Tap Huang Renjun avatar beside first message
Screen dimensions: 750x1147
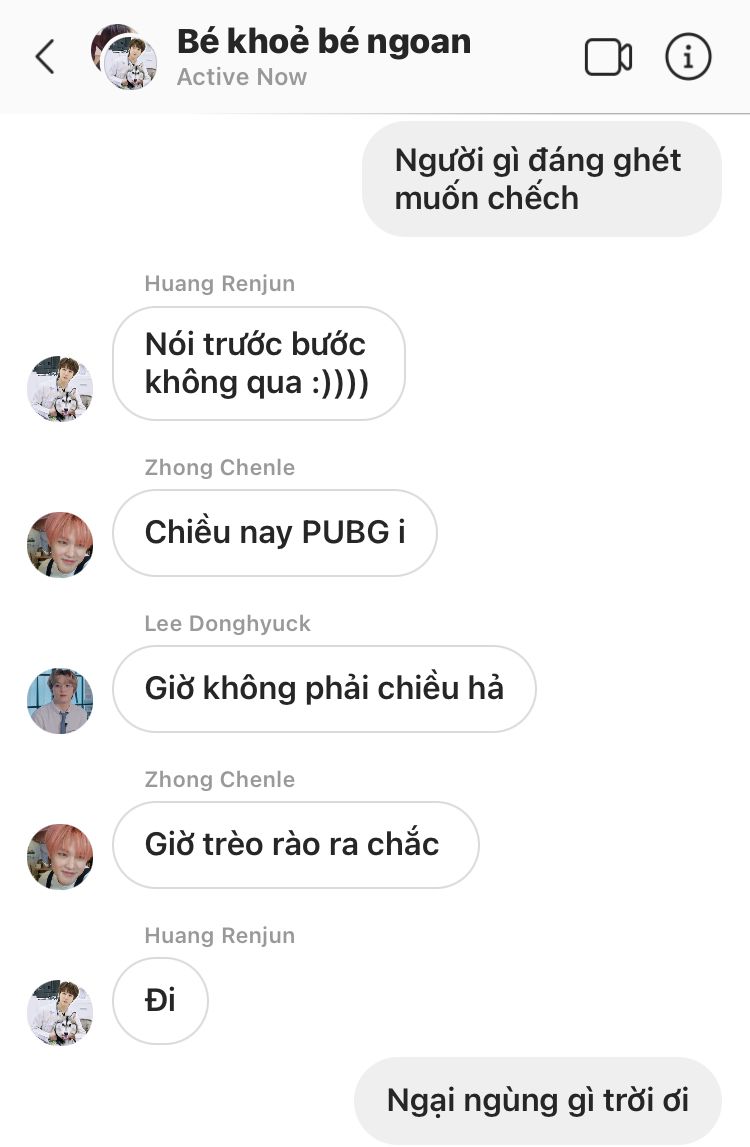pyautogui.click(x=60, y=388)
